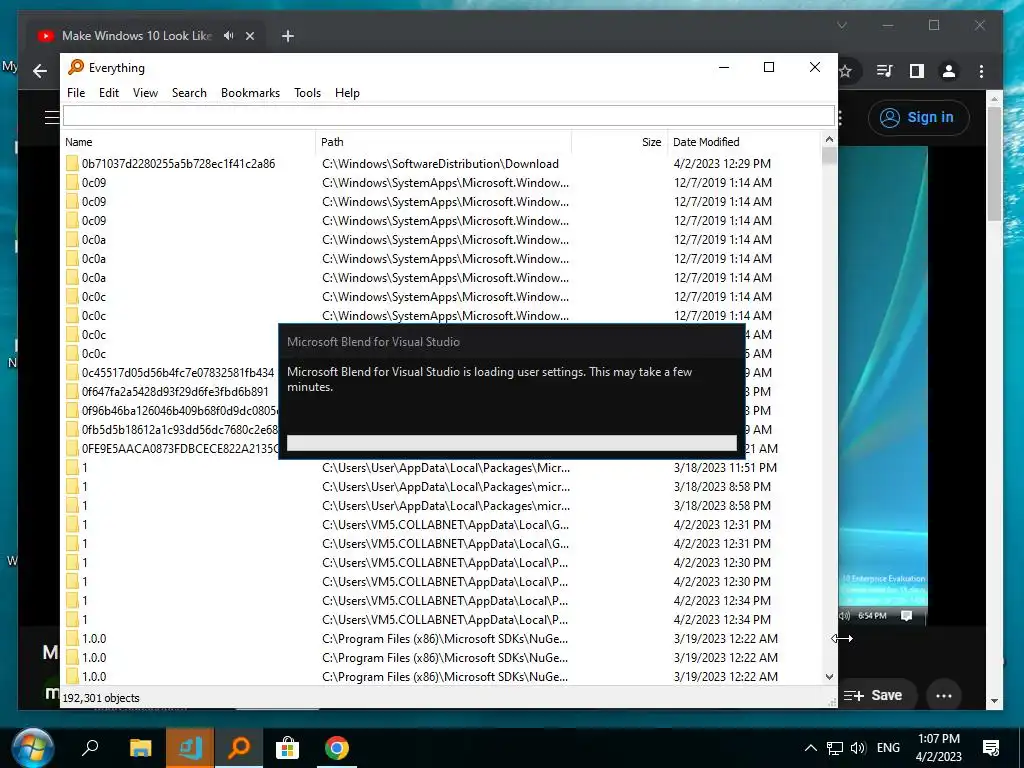Viewport: 1024px width, 768px height.
Task: Select folder 0b71037d2280255a5b728ec1f41c2a86
Action: coord(178,163)
